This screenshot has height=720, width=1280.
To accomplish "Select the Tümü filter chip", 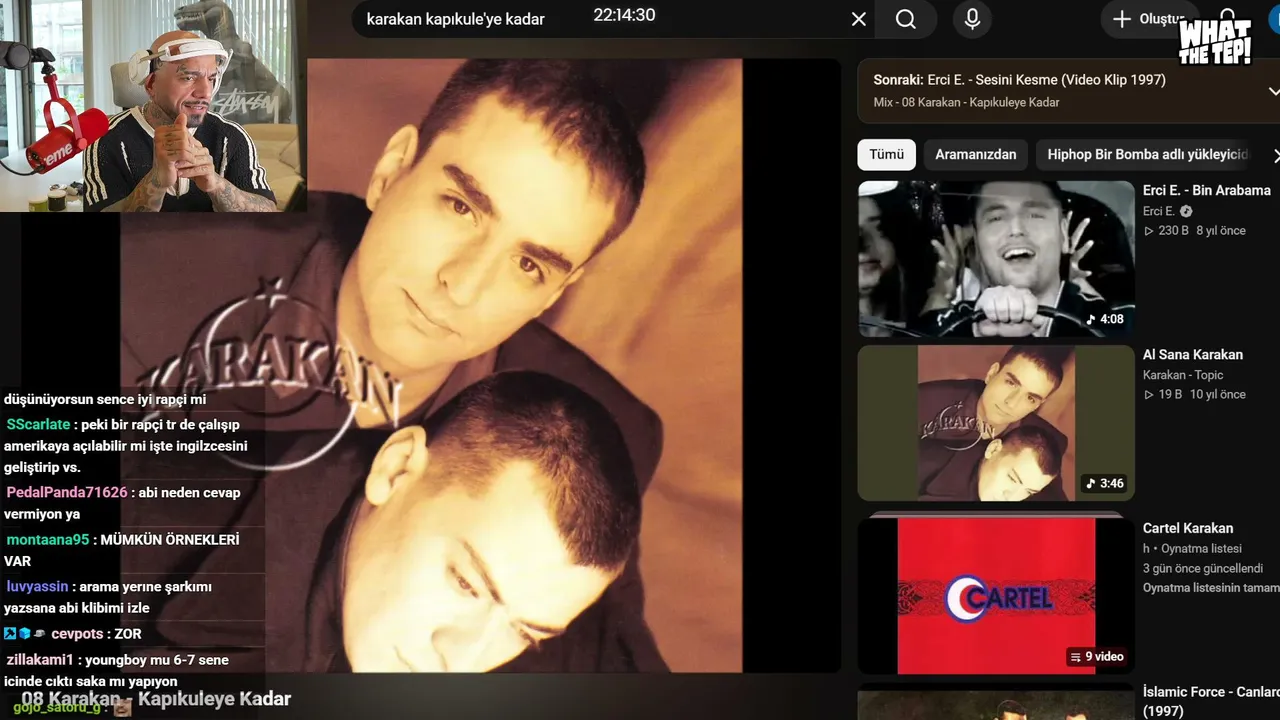I will tap(886, 155).
